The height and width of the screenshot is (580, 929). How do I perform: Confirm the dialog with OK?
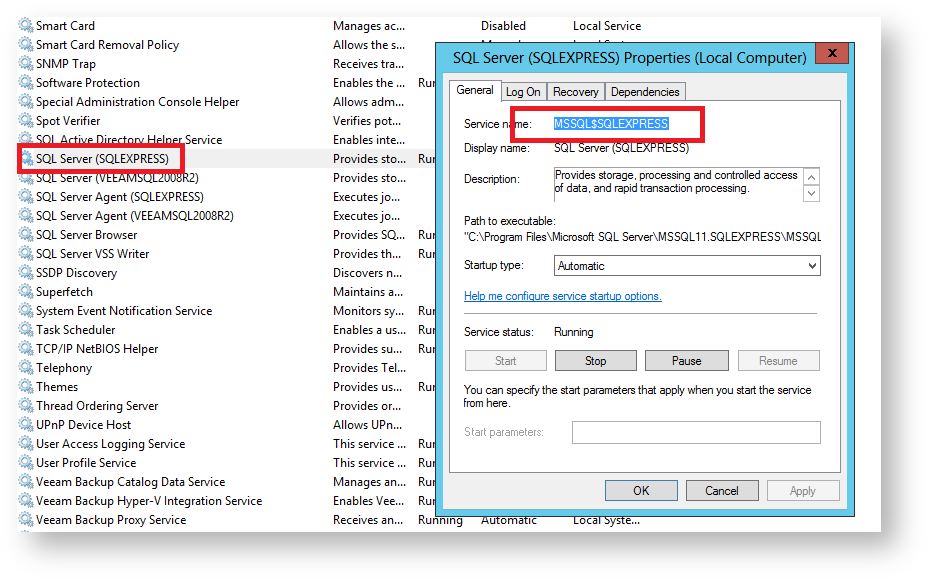[x=641, y=491]
